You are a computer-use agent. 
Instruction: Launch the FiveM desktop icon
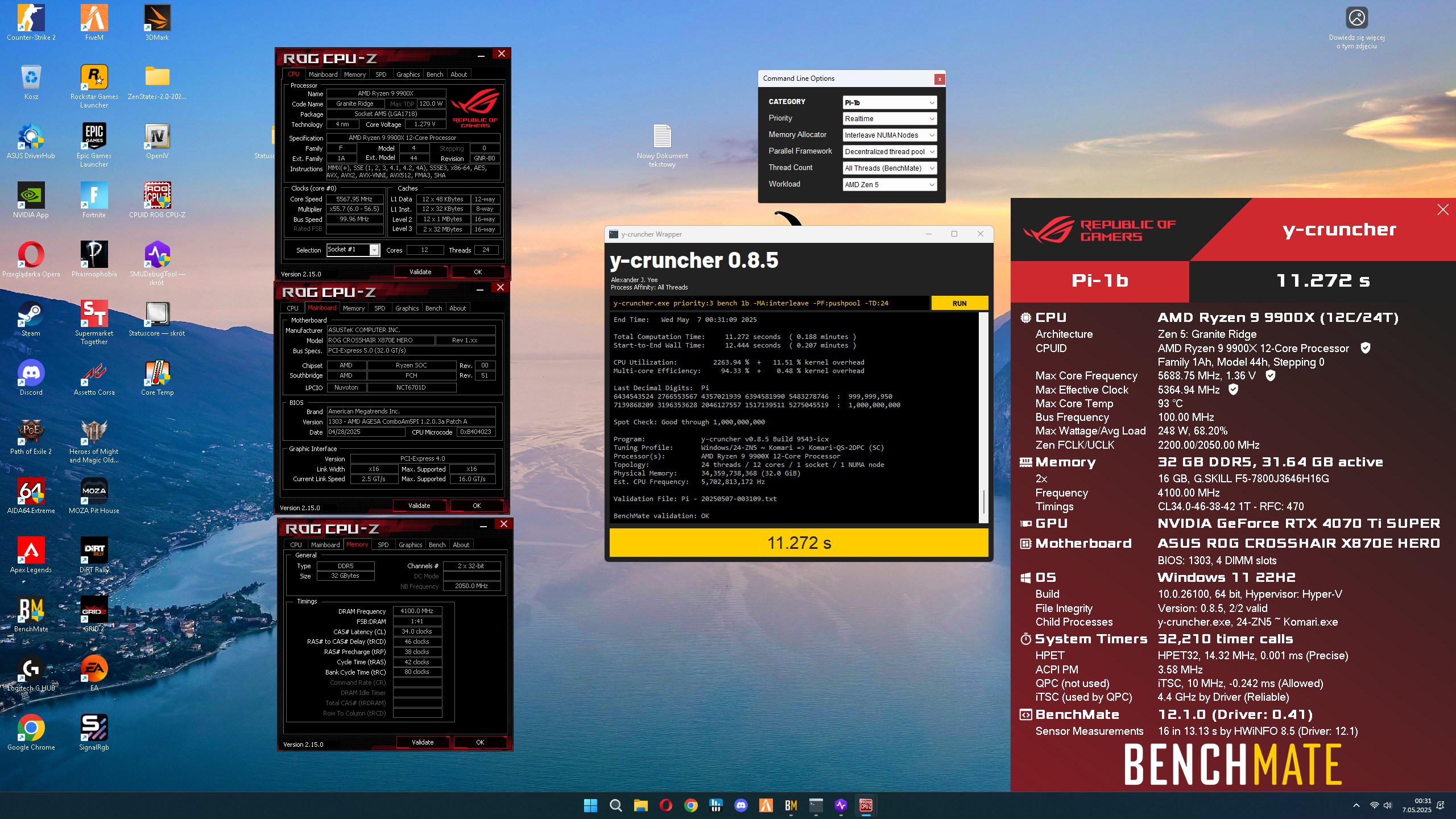[94, 23]
